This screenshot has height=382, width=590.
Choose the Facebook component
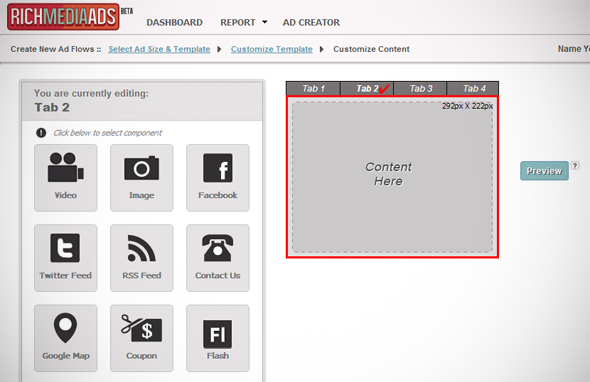tap(217, 178)
